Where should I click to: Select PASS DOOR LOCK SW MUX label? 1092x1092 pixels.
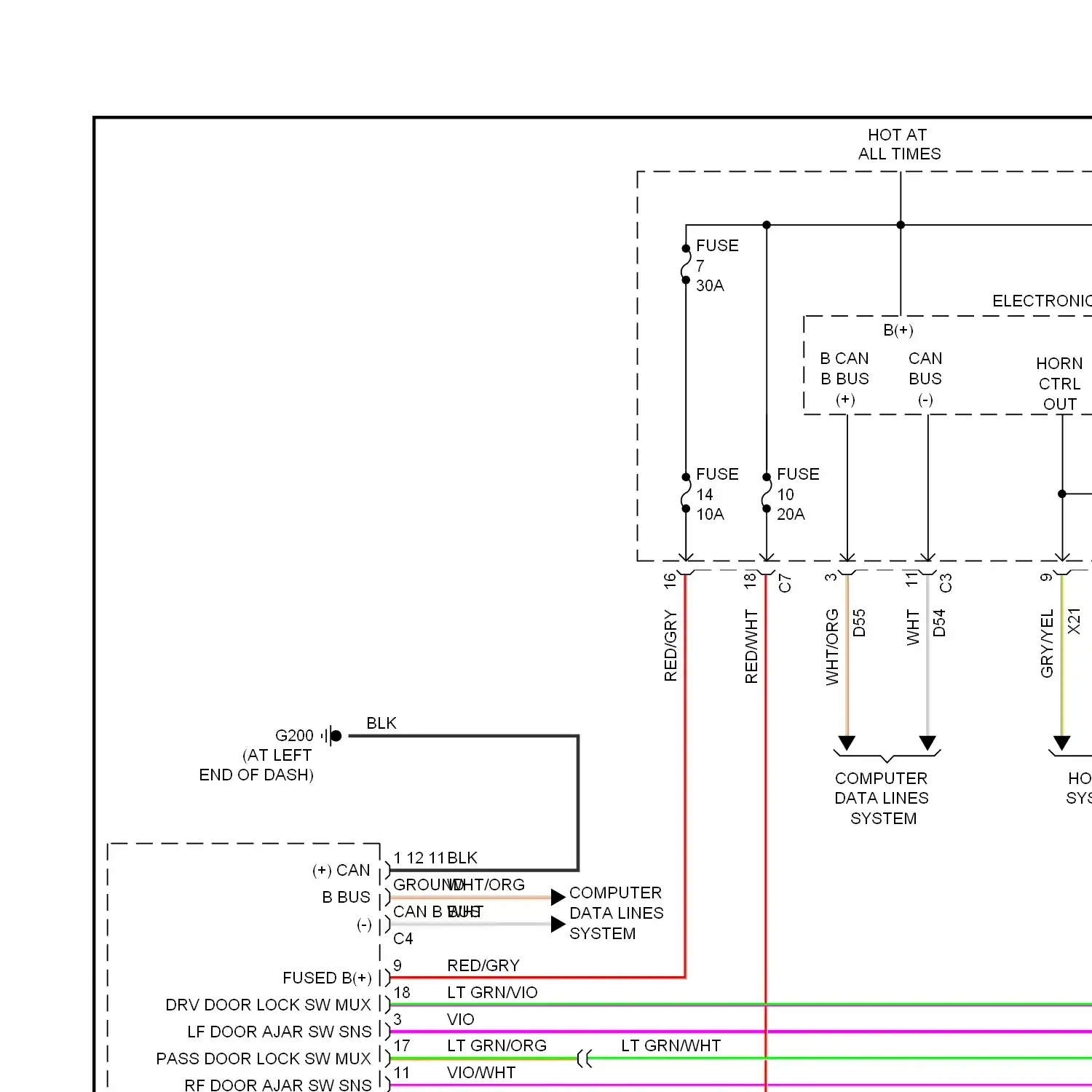coord(264,1059)
